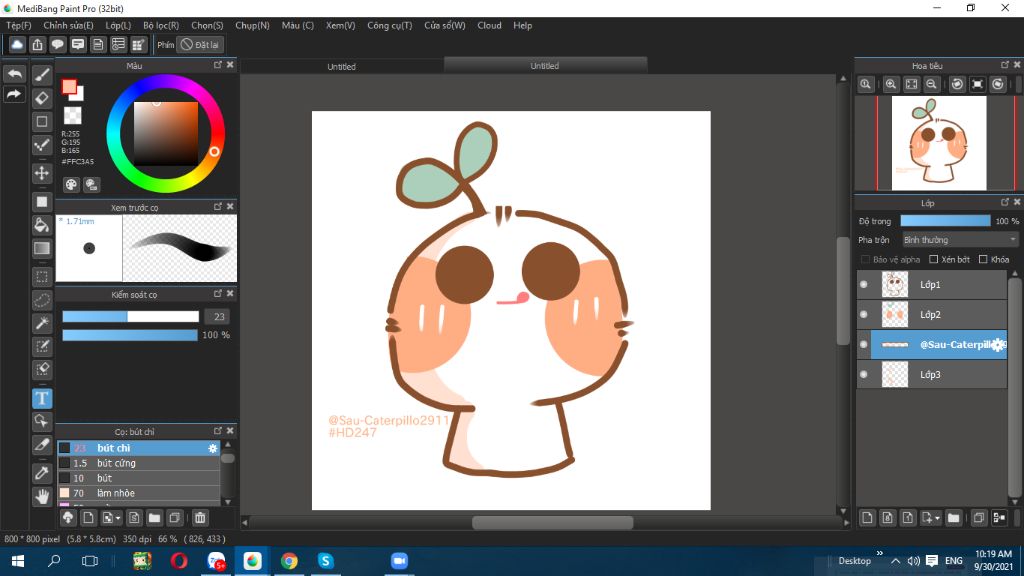This screenshot has width=1024, height=576.
Task: Enable the Xén bớt clipping checkbox
Action: click(x=934, y=259)
